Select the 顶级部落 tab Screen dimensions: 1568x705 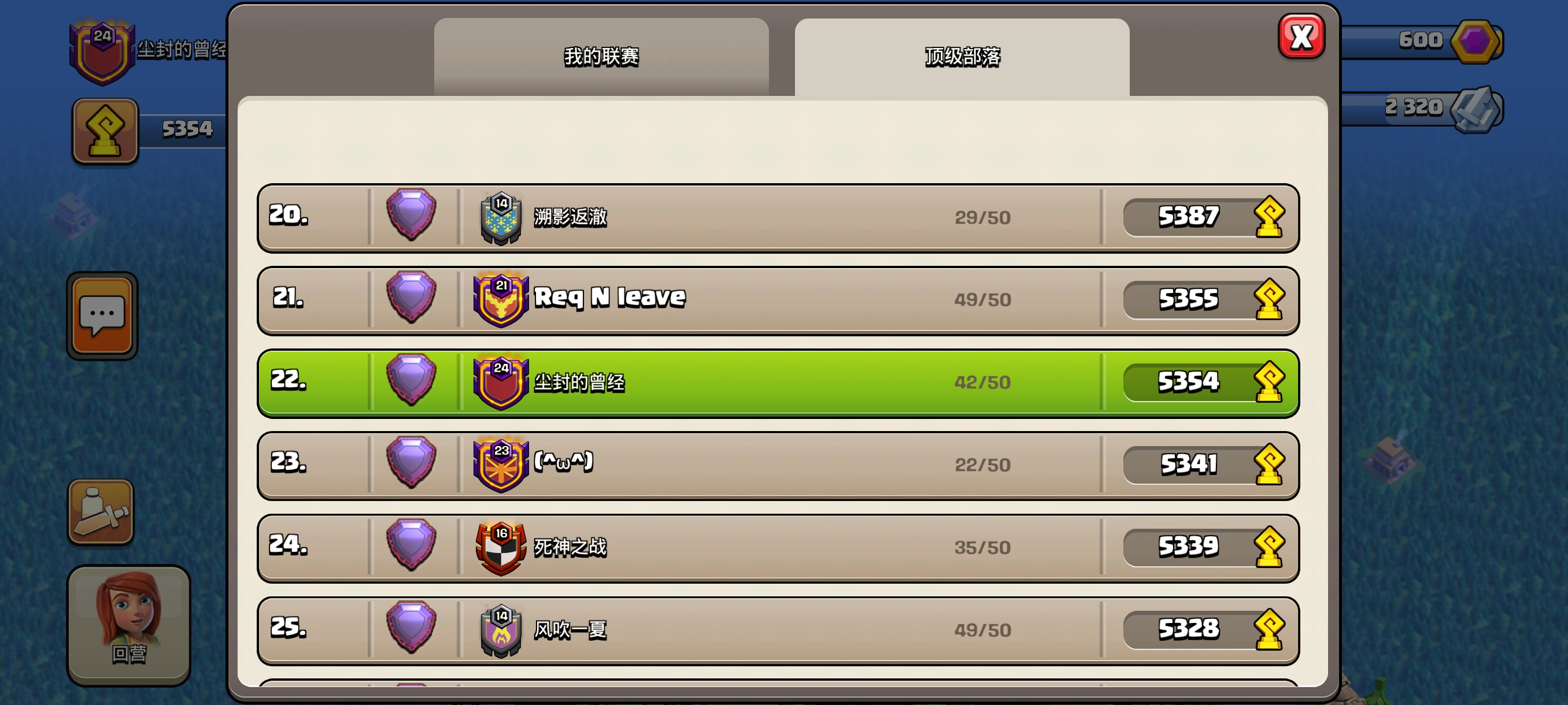(961, 57)
